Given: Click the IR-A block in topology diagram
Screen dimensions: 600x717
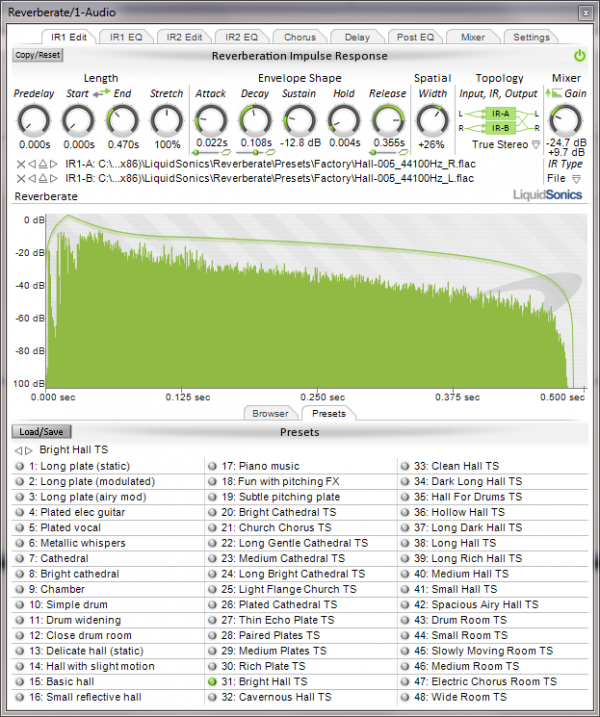Looking at the screenshot, I should coord(500,113).
